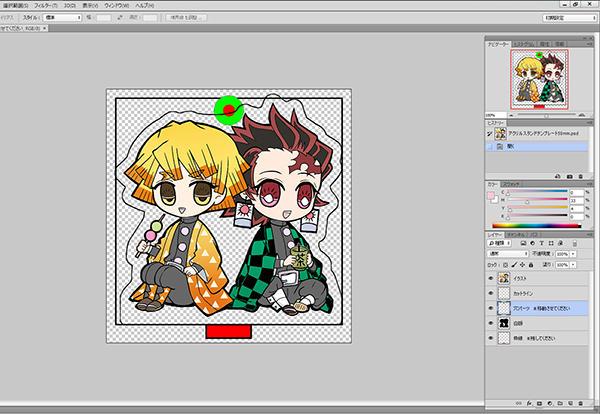Click the Navigator zoom percentage field
Screen dimensions: 600x414
point(495,115)
